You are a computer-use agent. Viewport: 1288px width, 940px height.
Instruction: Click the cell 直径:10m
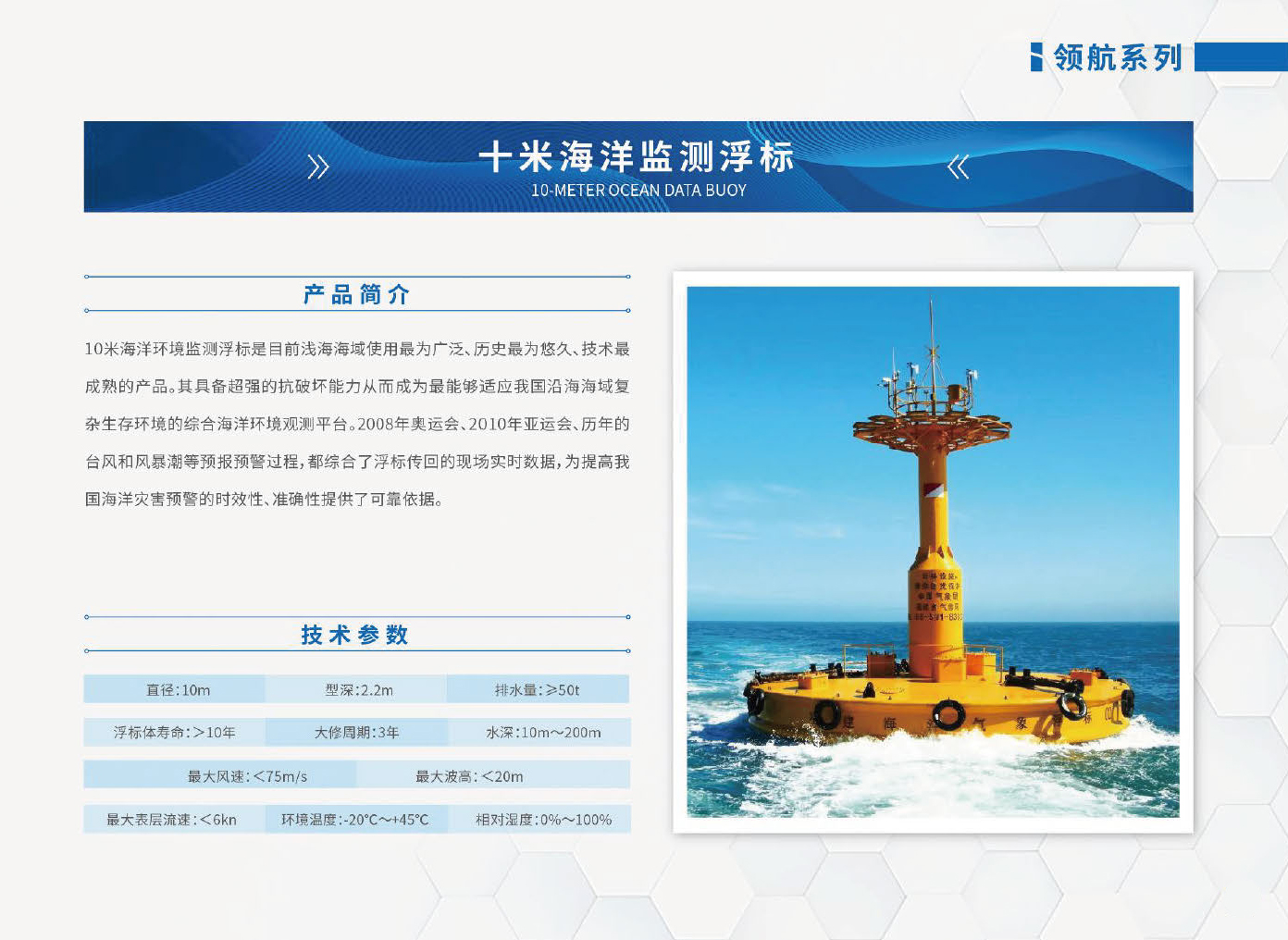click(x=175, y=689)
